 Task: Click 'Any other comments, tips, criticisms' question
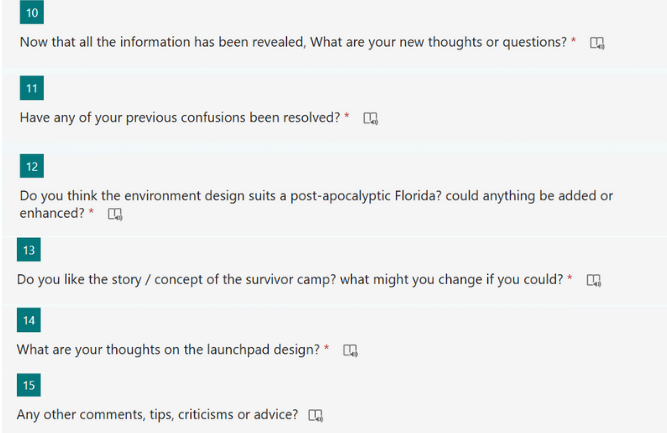click(x=157, y=414)
